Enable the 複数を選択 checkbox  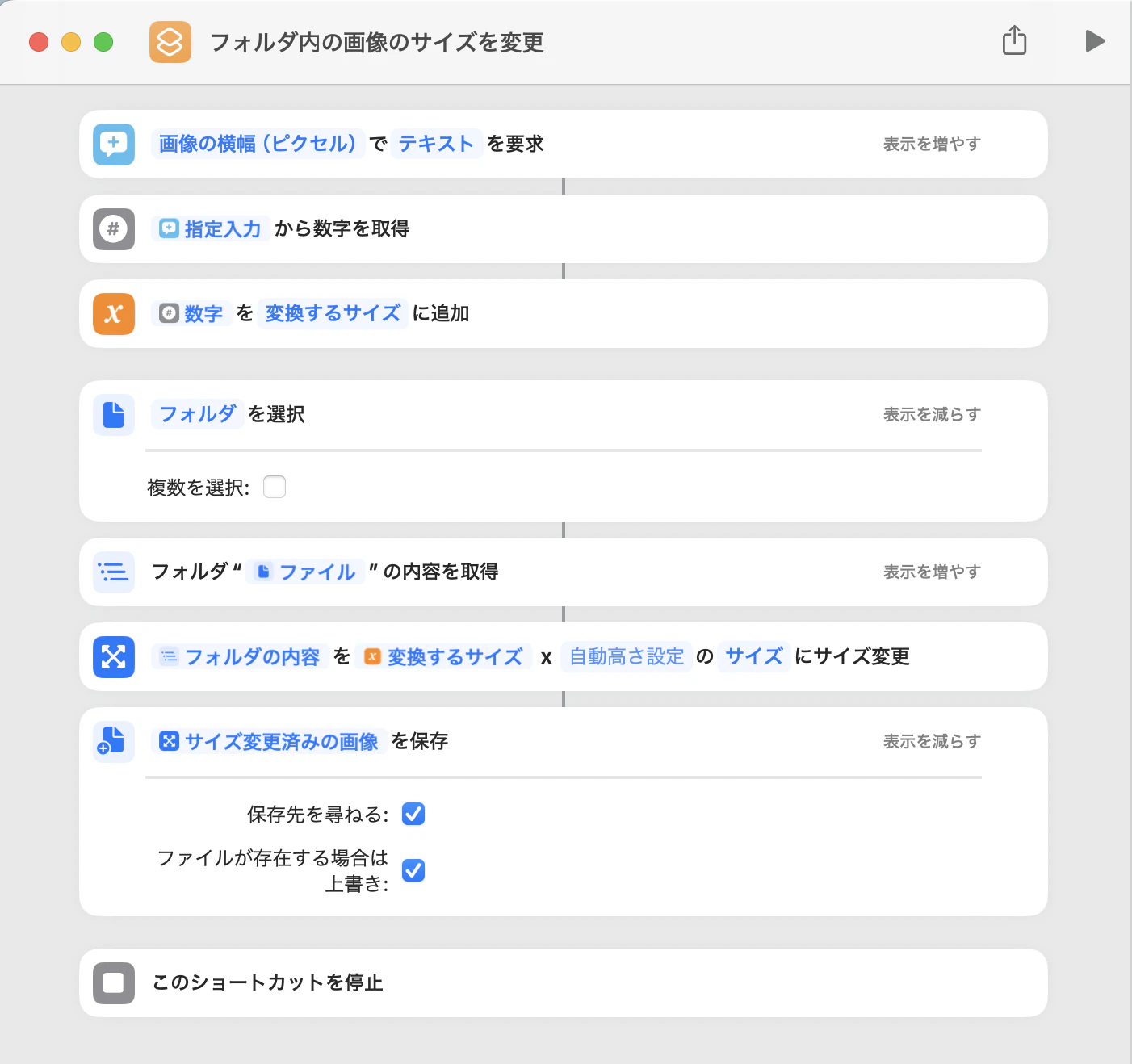[x=275, y=487]
